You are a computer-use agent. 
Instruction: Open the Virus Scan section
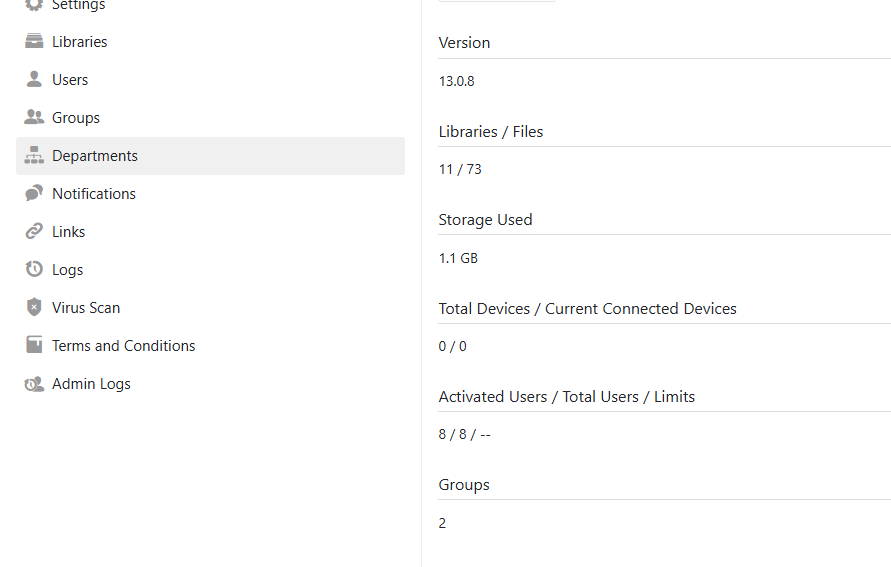pos(210,307)
